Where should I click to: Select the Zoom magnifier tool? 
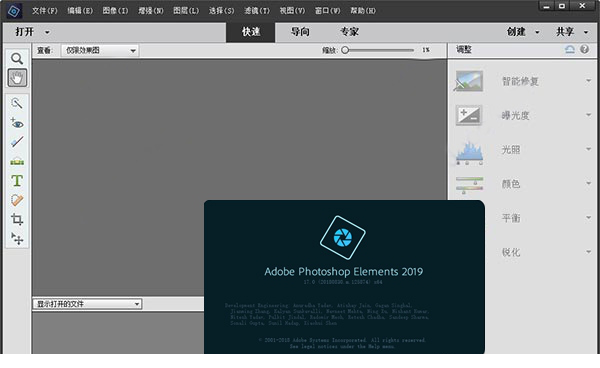pos(17,59)
